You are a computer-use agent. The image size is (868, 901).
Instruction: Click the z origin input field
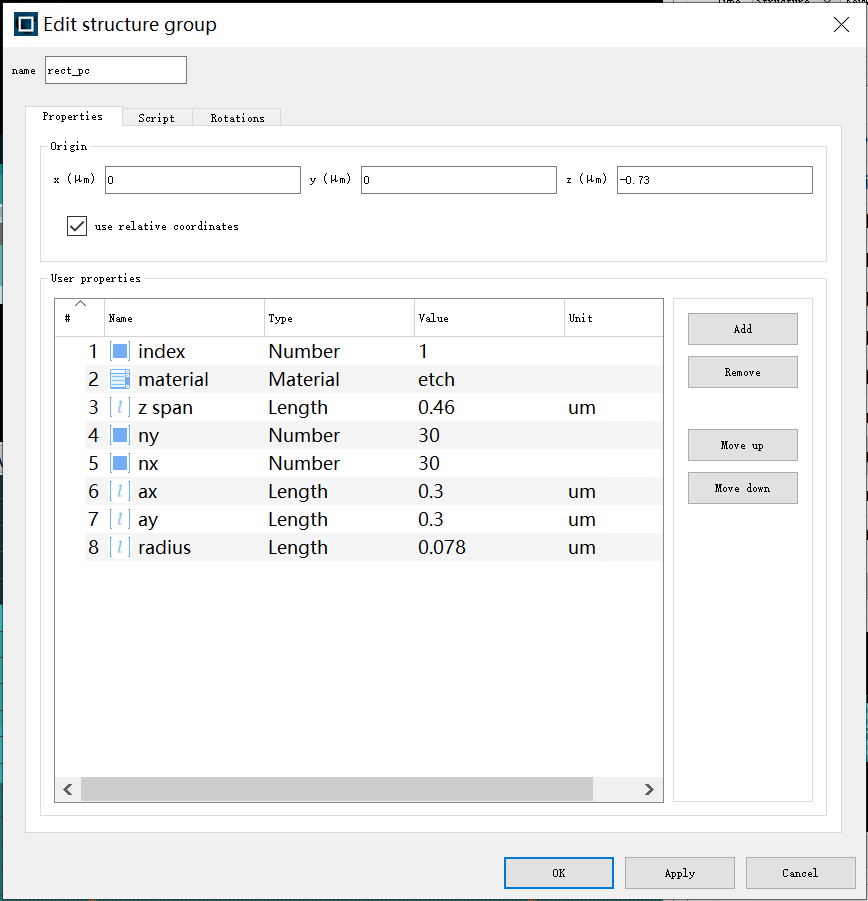click(714, 180)
